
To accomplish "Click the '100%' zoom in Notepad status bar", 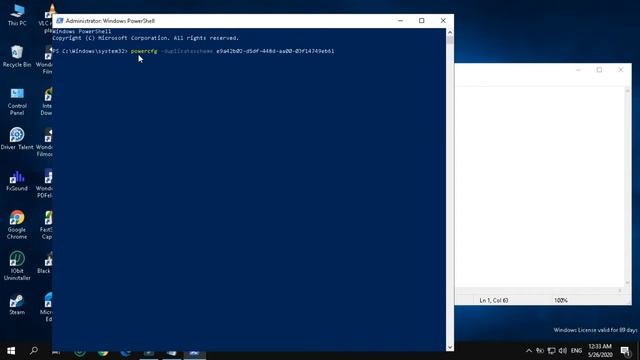I will click(x=561, y=300).
